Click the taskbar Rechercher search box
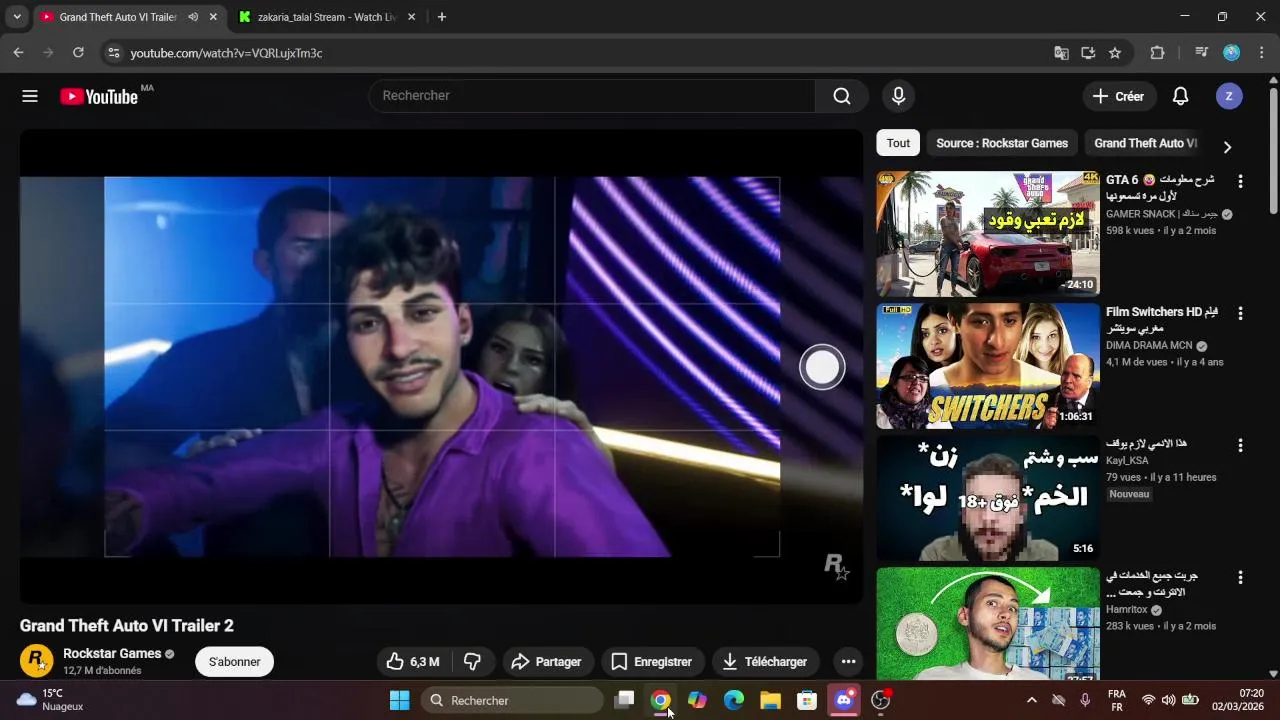Viewport: 1280px width, 720px height. point(512,700)
